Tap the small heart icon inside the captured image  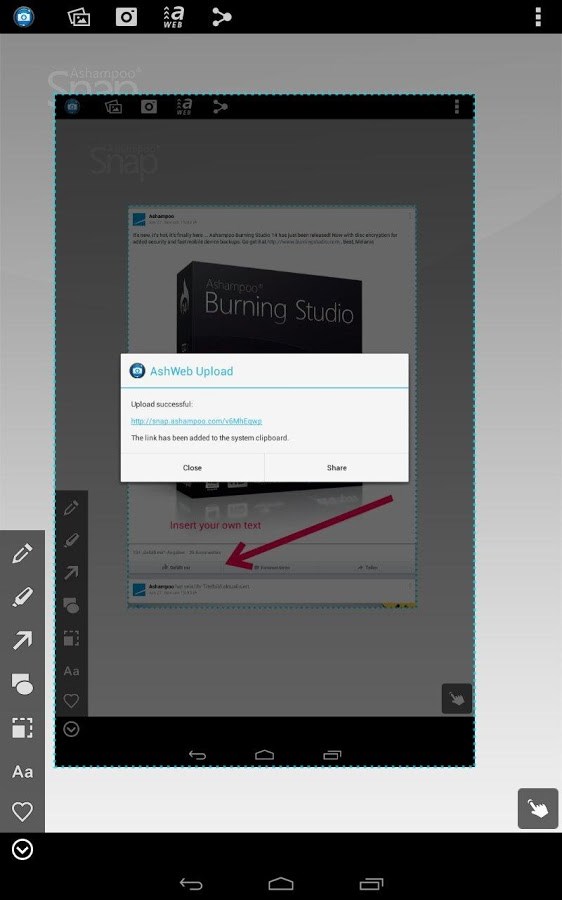71,700
